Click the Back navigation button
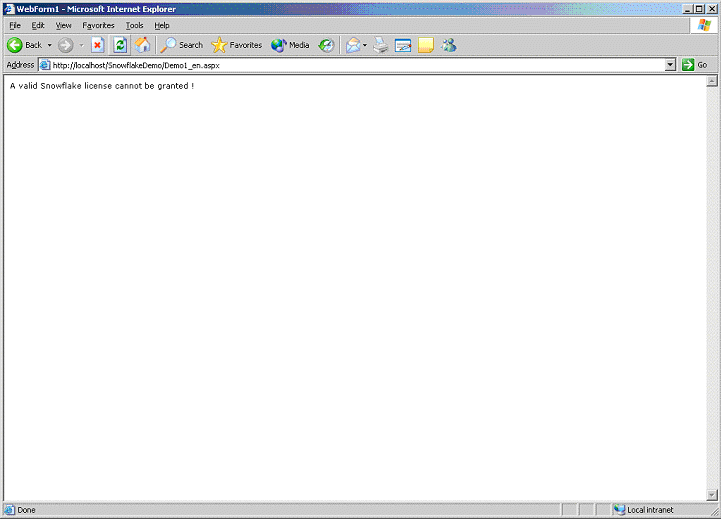This screenshot has width=721, height=519. point(25,45)
